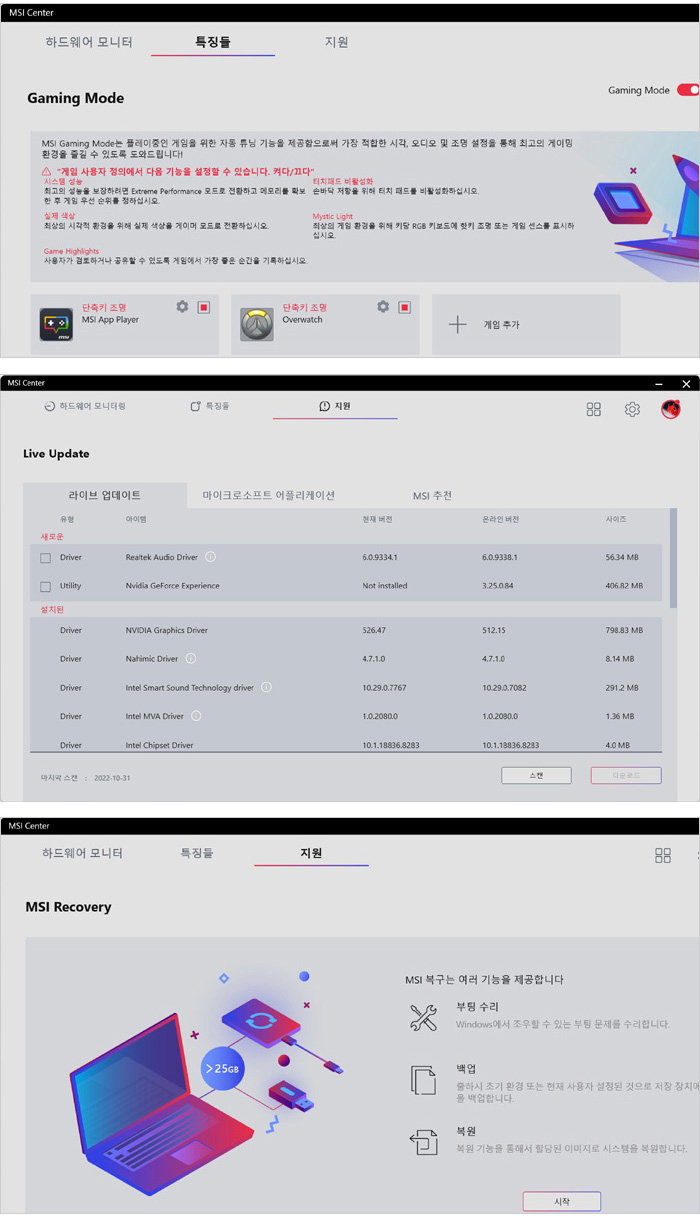Click the Overwatch game icon
The image size is (700, 1217).
tap(257, 325)
